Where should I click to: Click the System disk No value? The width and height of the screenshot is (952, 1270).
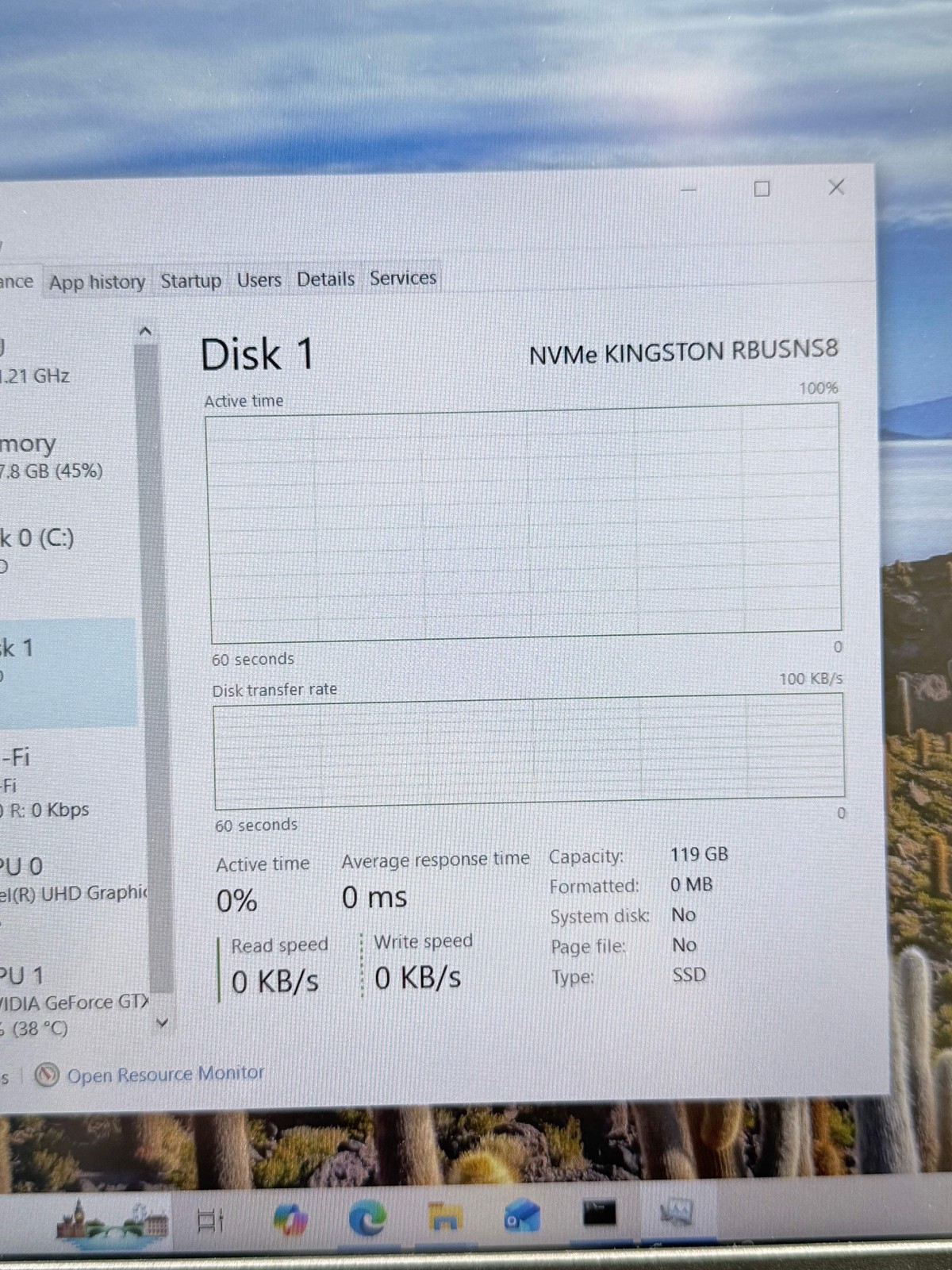tap(683, 914)
